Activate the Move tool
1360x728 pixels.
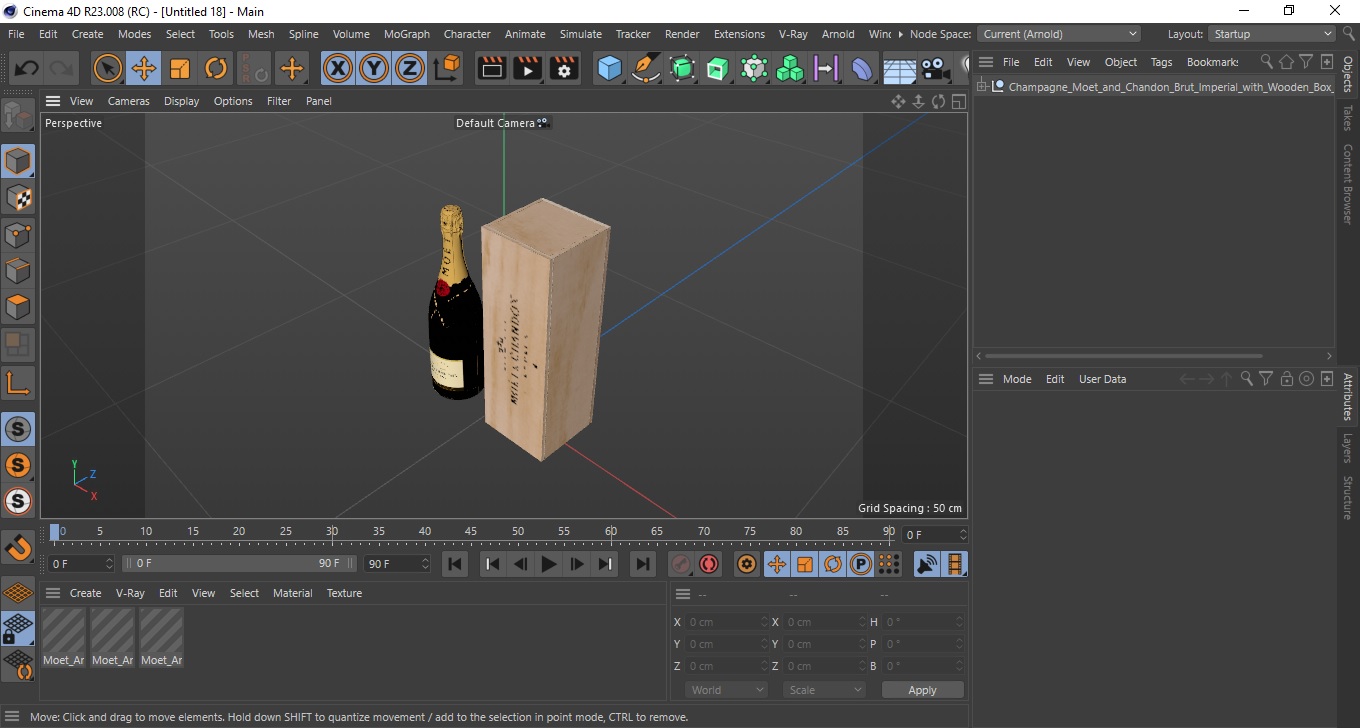[x=143, y=69]
